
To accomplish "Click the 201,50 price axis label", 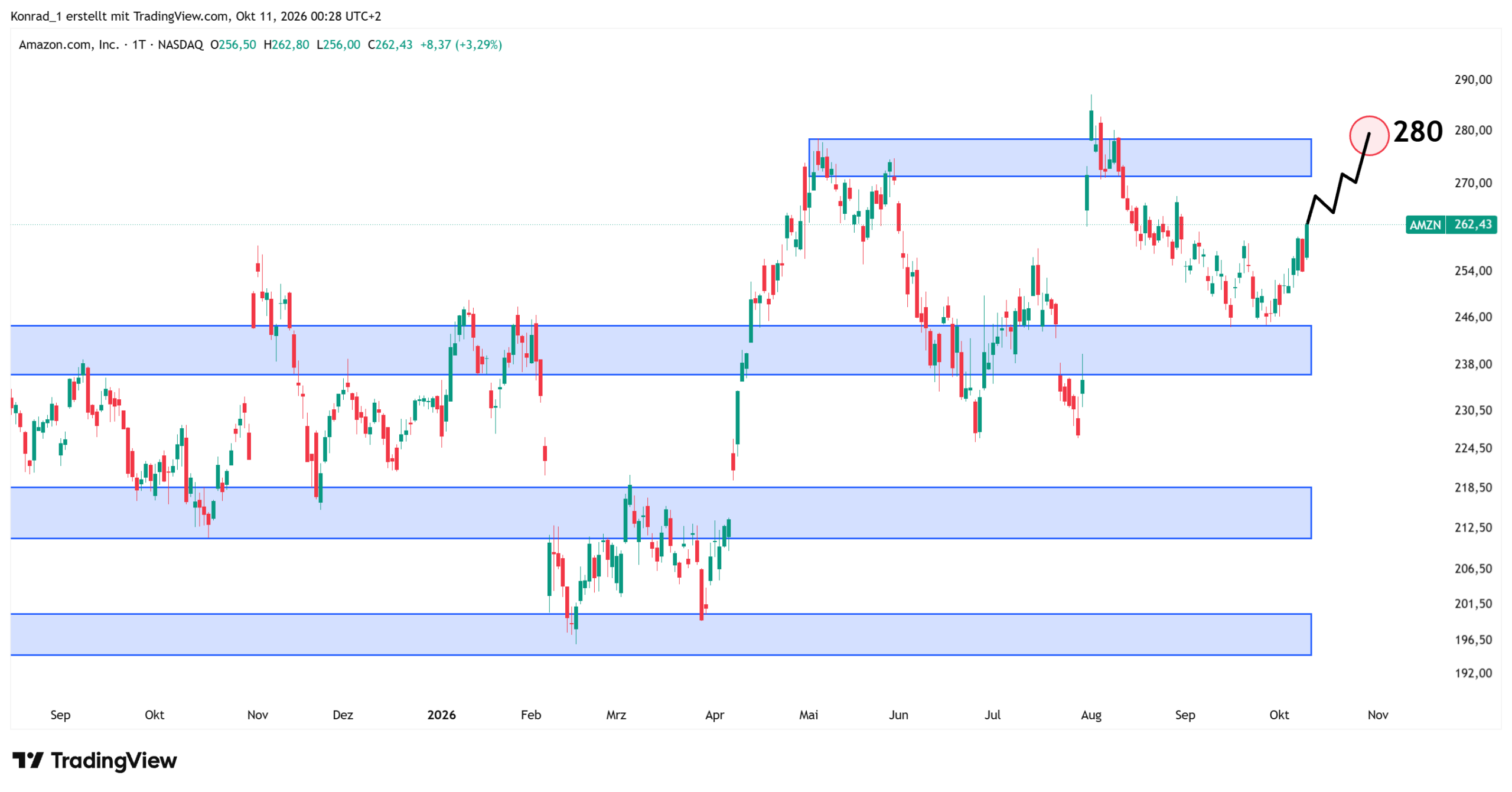I will point(1473,605).
